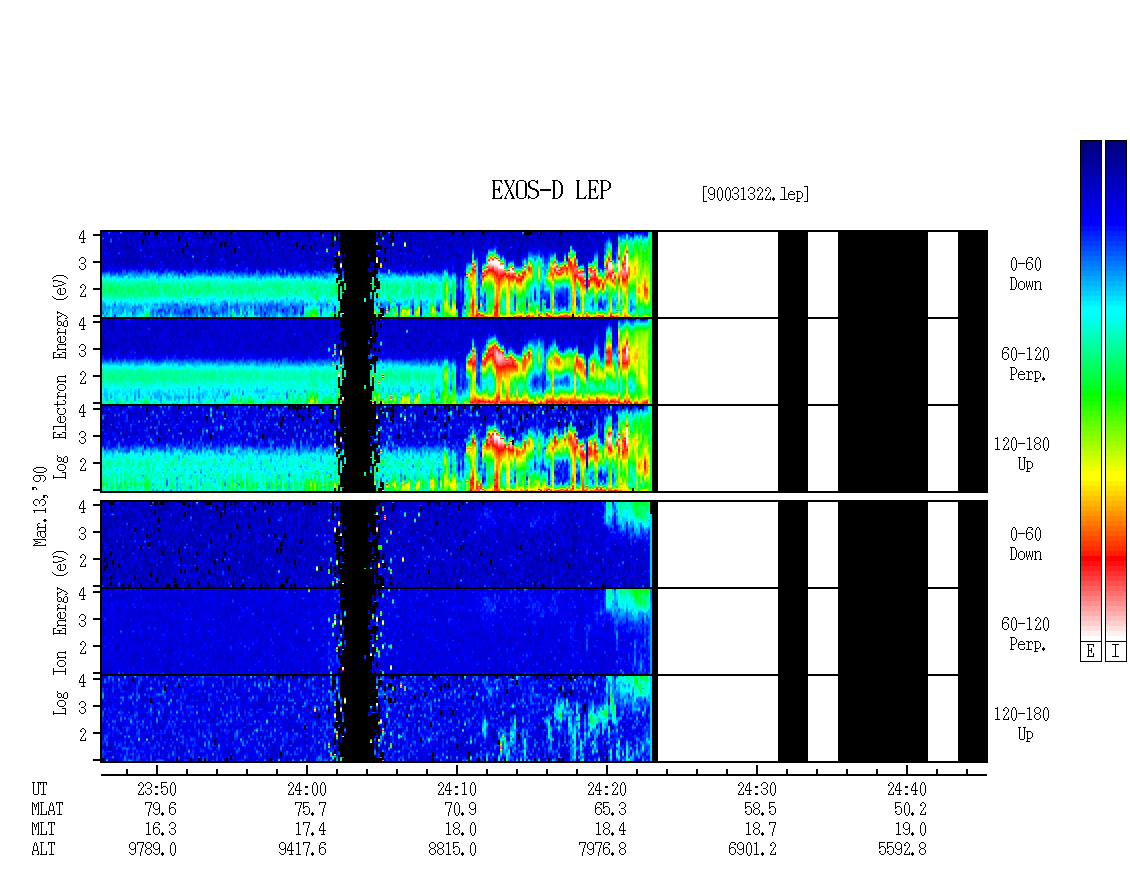Click the ion 0-60 Down spectrogram panel
This screenshot has height=875, width=1130.
[x=544, y=544]
